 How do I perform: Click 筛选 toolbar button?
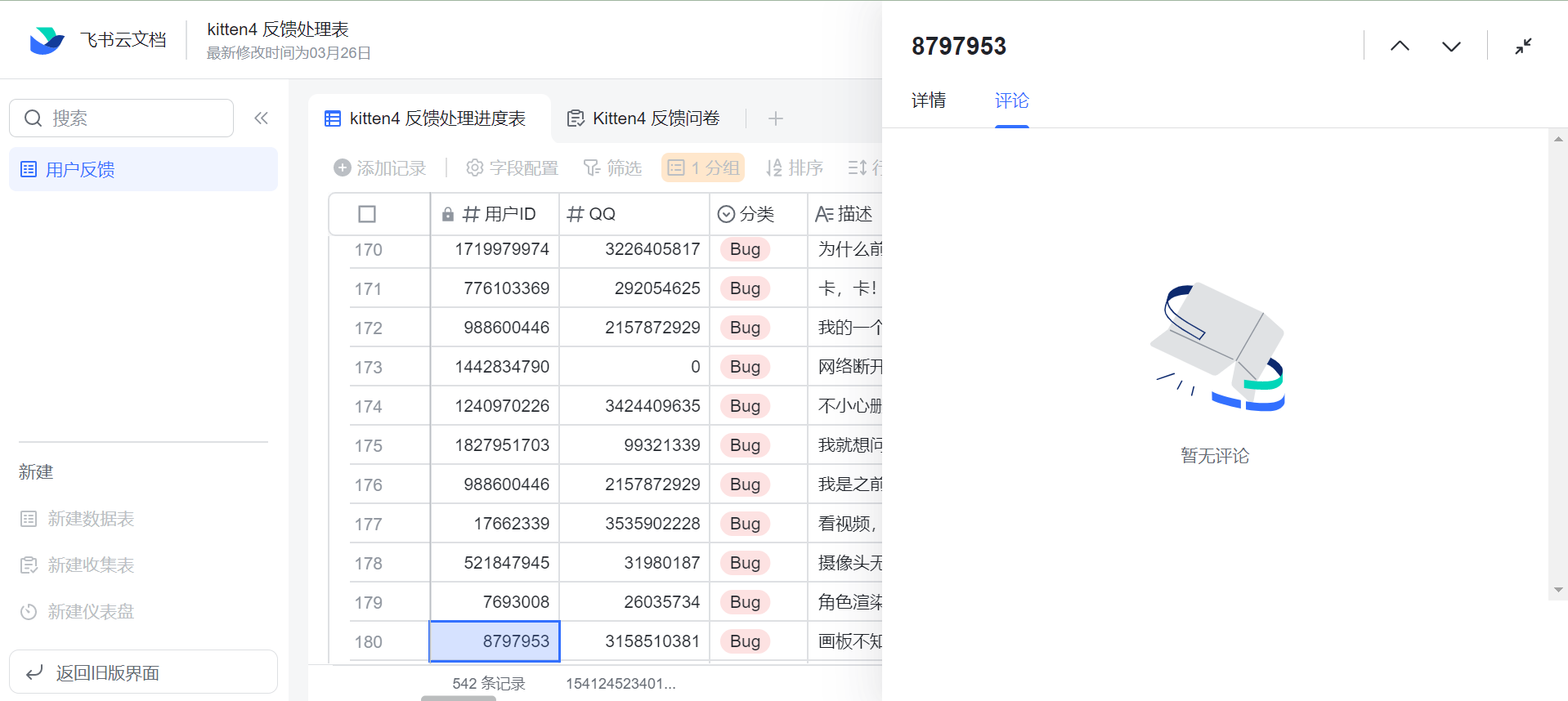pos(612,167)
